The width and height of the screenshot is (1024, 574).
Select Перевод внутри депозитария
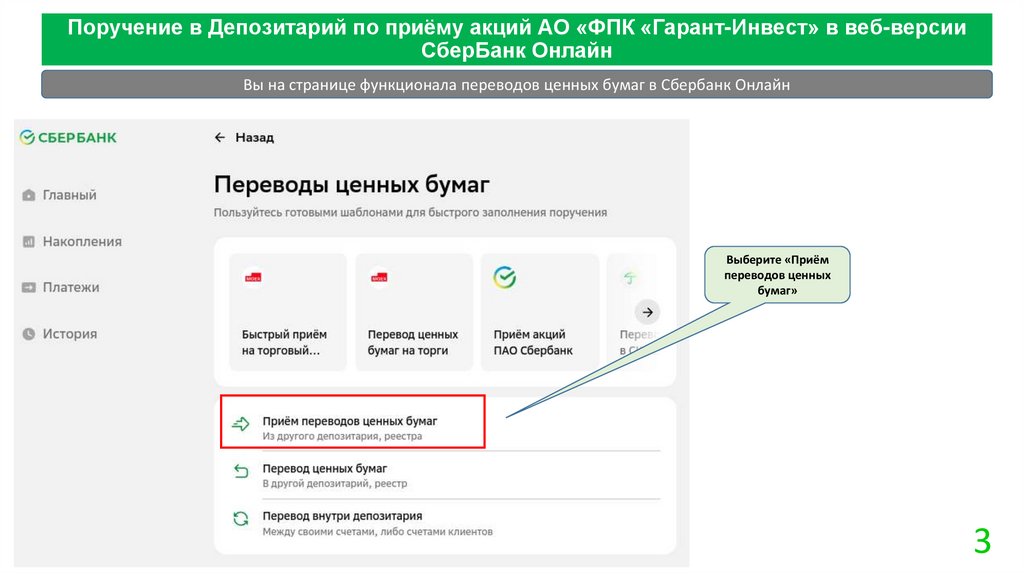445,523
